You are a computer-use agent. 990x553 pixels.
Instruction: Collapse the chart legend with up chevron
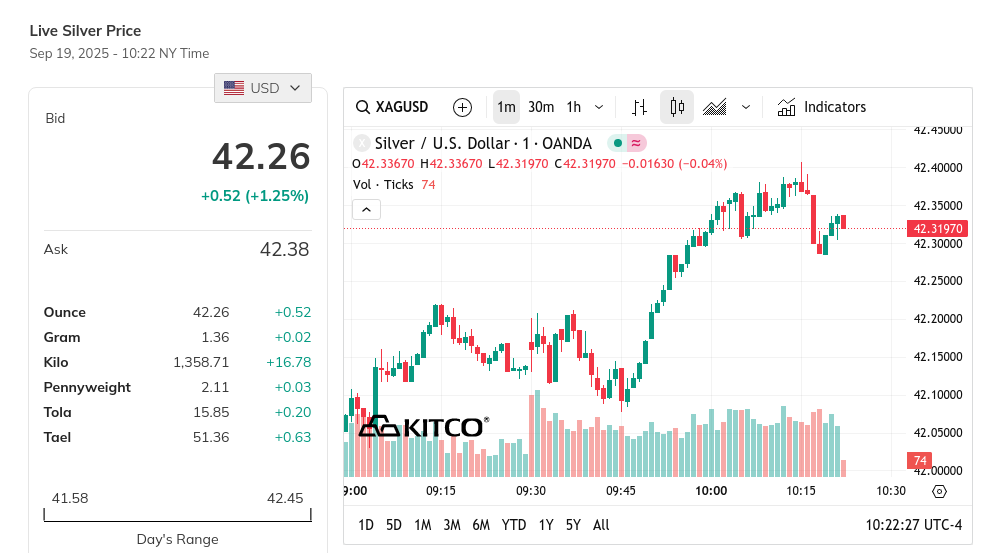point(366,210)
